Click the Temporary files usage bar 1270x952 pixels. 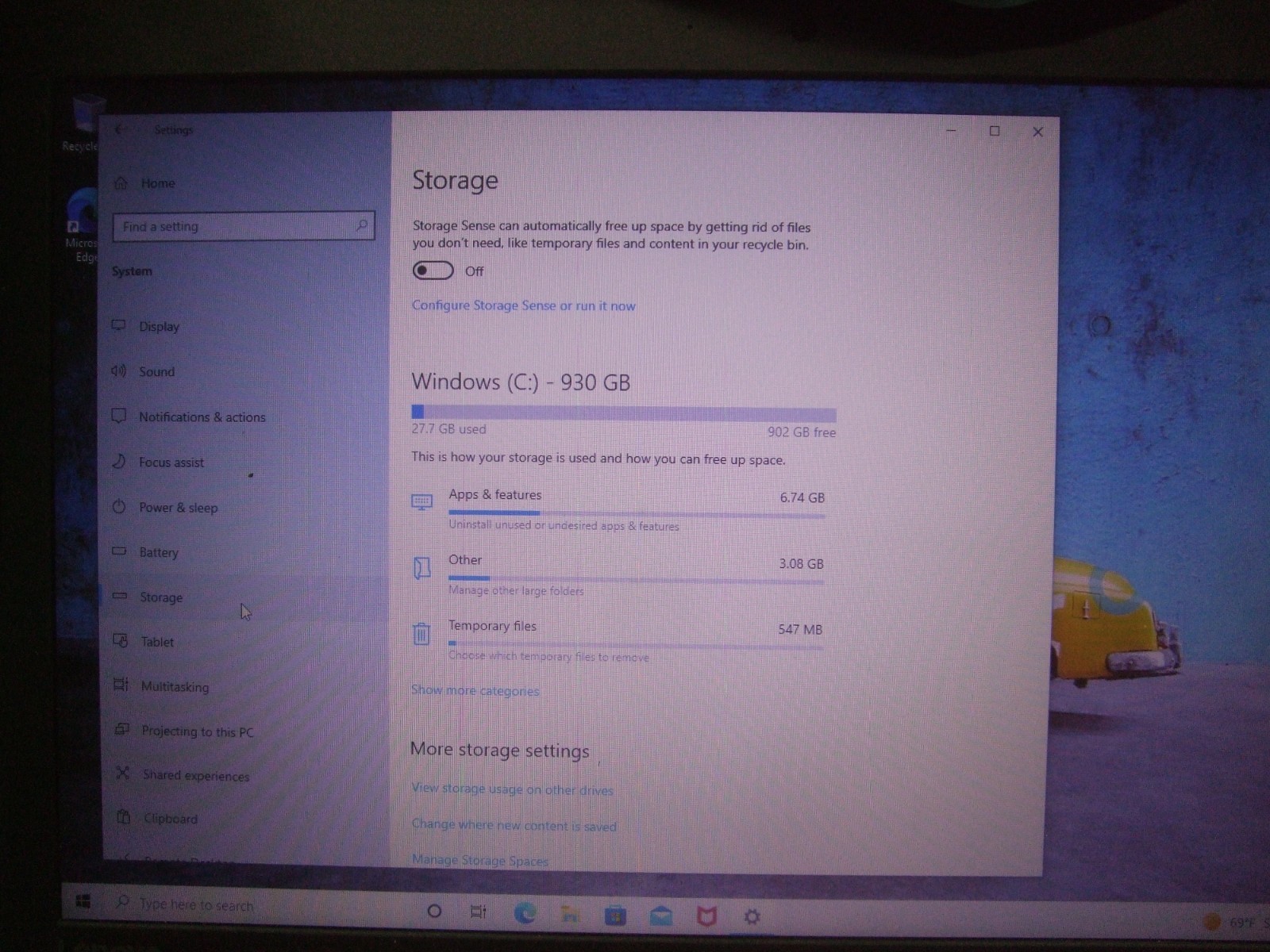pos(636,644)
